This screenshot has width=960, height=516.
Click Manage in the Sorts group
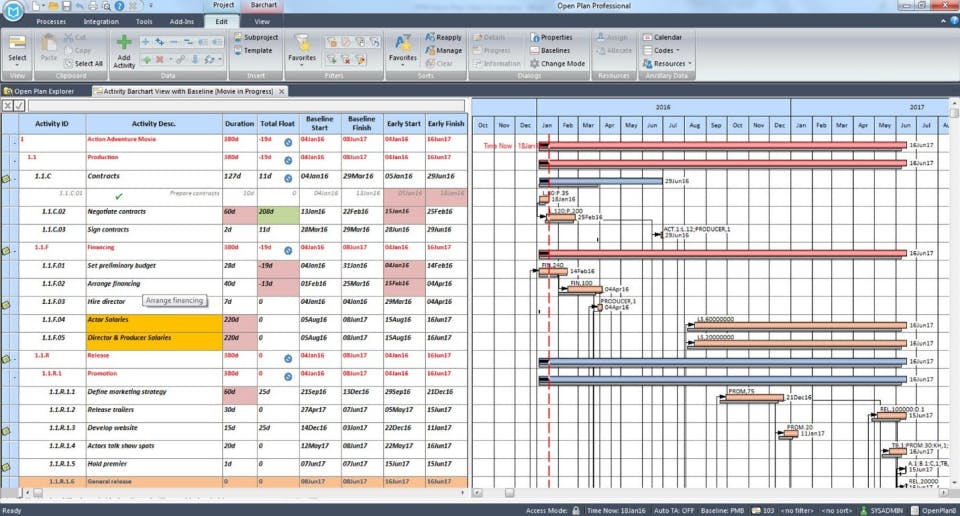click(x=443, y=50)
